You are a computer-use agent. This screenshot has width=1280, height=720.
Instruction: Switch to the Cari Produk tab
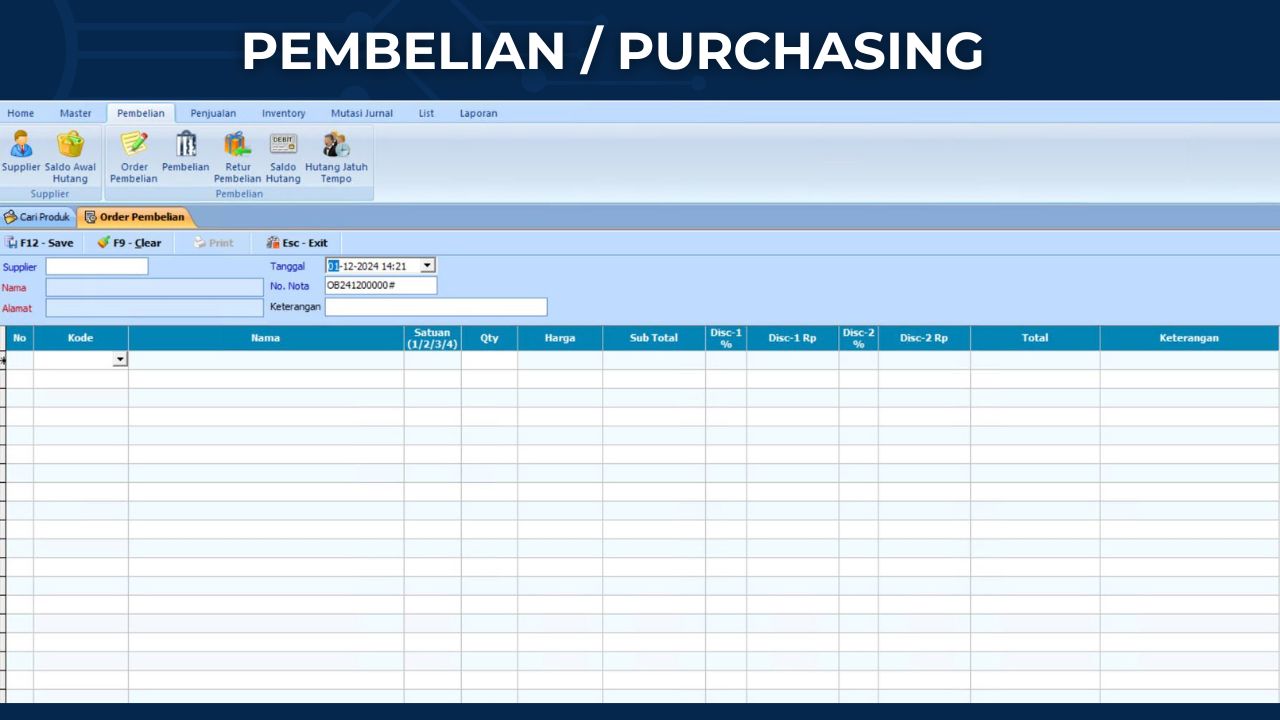coord(38,217)
